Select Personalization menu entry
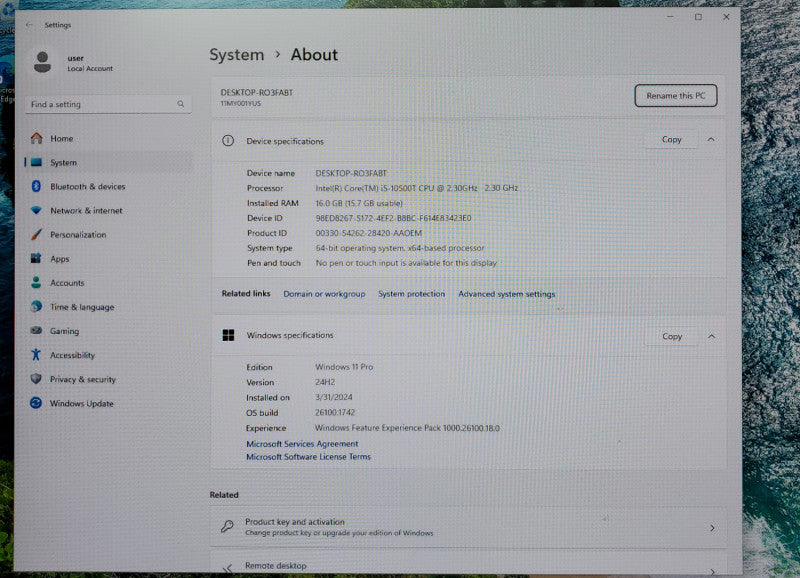 [108, 234]
